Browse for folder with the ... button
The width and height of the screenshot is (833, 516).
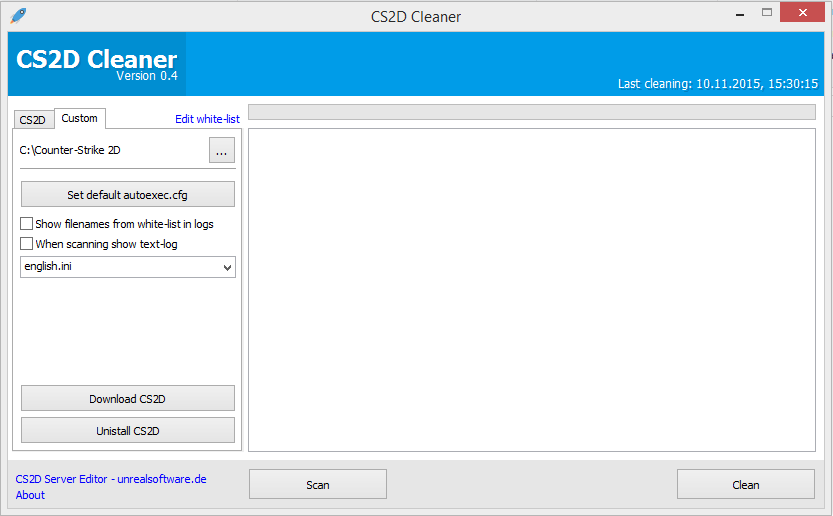point(222,150)
